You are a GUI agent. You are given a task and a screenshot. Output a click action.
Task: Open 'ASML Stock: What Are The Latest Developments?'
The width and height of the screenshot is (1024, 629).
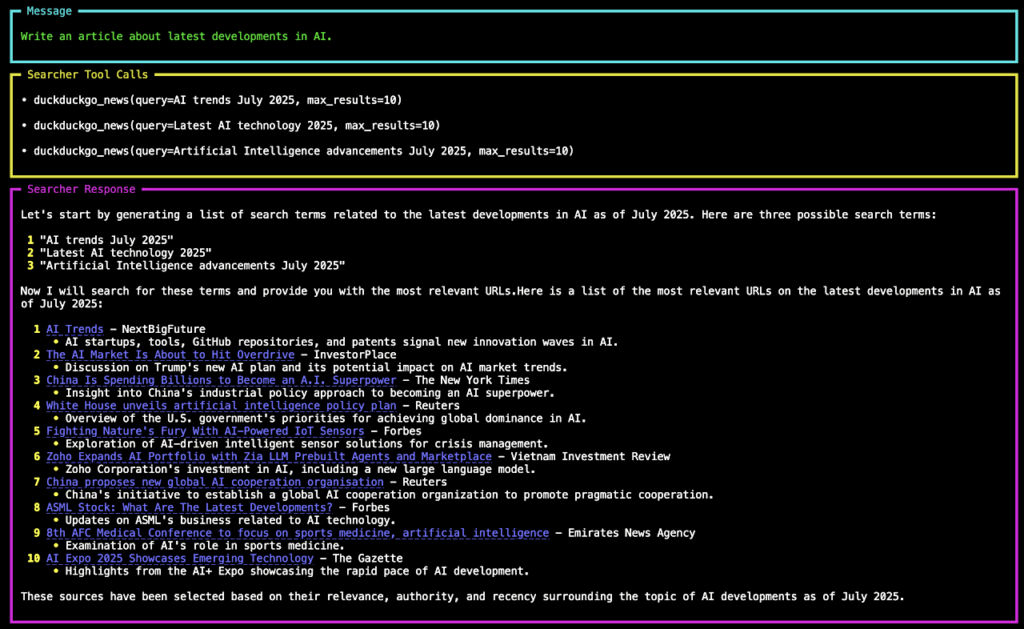pos(189,508)
